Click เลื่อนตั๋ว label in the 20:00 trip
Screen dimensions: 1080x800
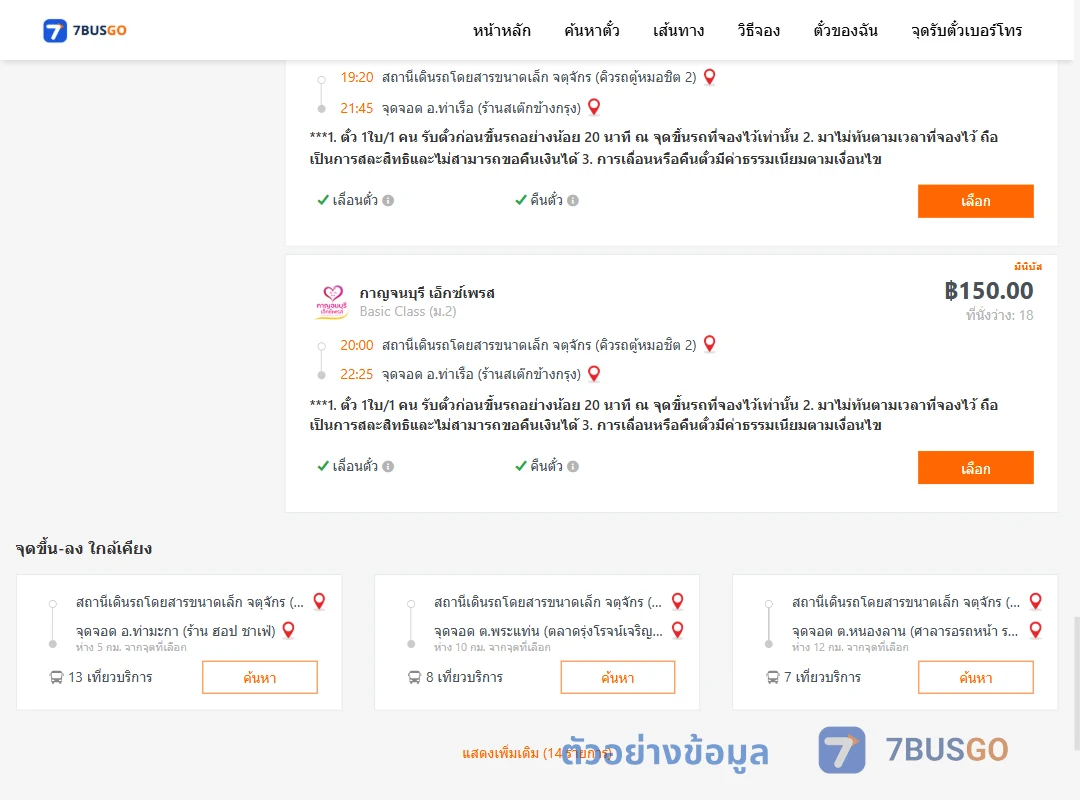coord(355,466)
